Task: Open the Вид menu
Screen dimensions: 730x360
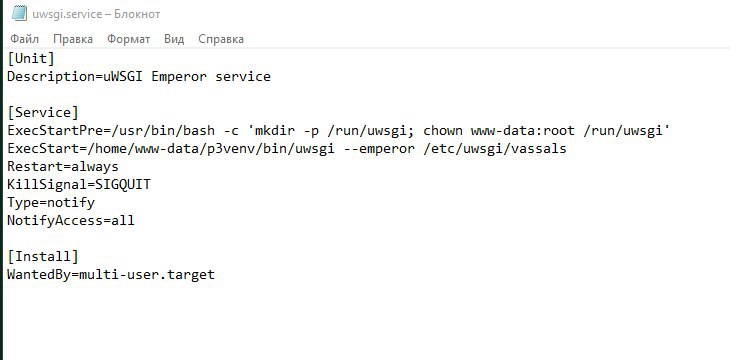Action: (174, 39)
